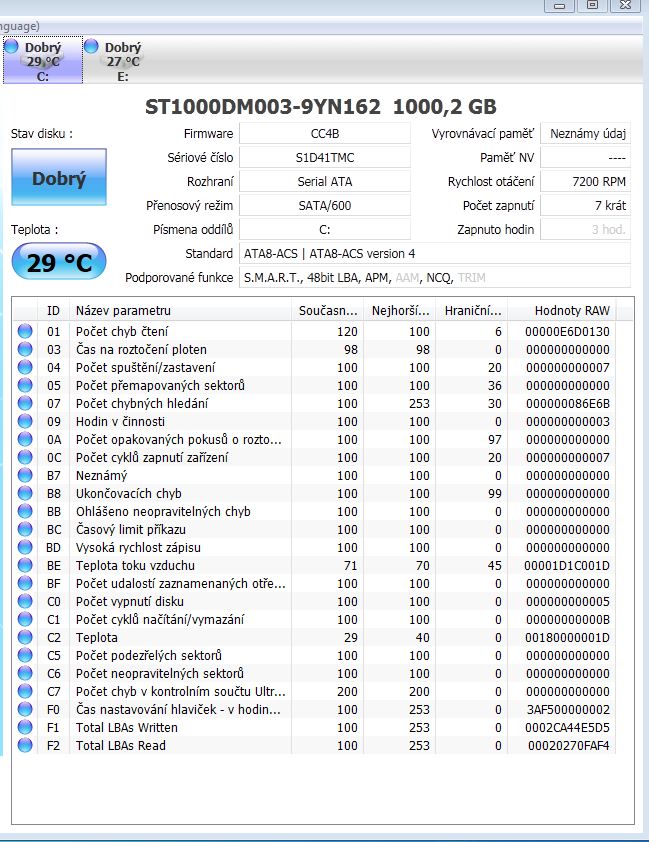
Task: Click the supported features field with S.M.A.R.T.
Action: coord(435,278)
